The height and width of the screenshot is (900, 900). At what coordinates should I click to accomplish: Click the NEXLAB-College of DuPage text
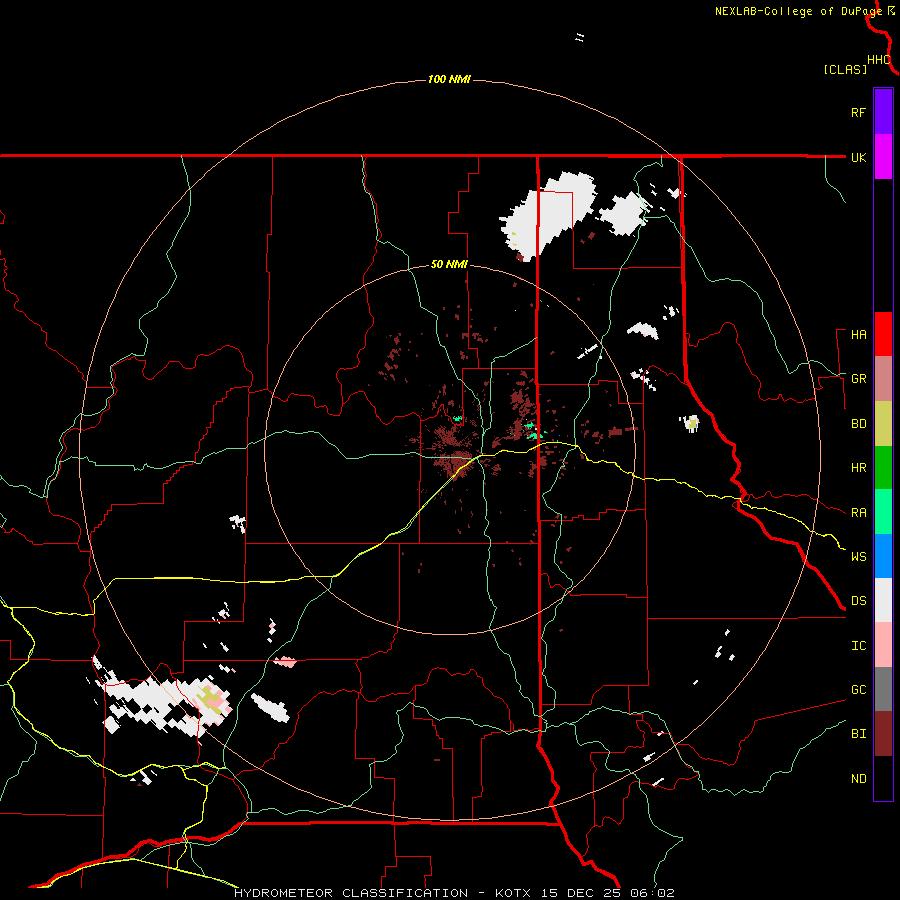pyautogui.click(x=798, y=11)
